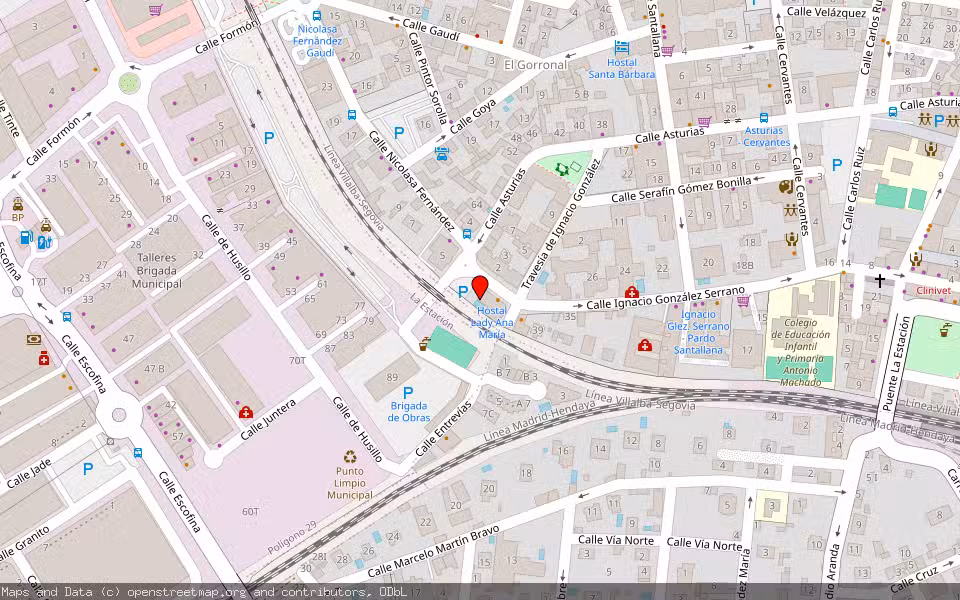Click the red medical cross near Ignacio Glez. Serrano

[x=647, y=345]
